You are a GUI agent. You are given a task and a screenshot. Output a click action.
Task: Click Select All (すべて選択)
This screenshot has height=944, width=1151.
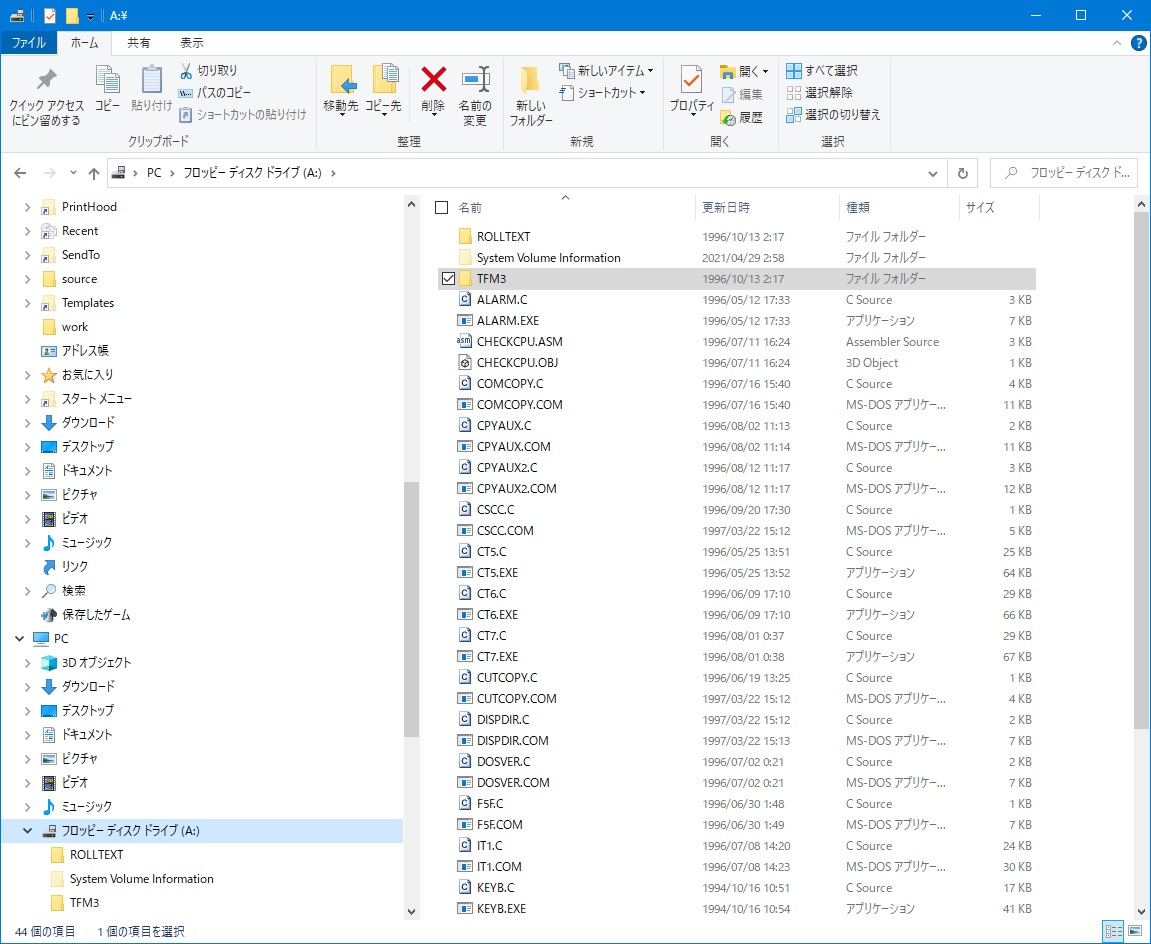(822, 70)
